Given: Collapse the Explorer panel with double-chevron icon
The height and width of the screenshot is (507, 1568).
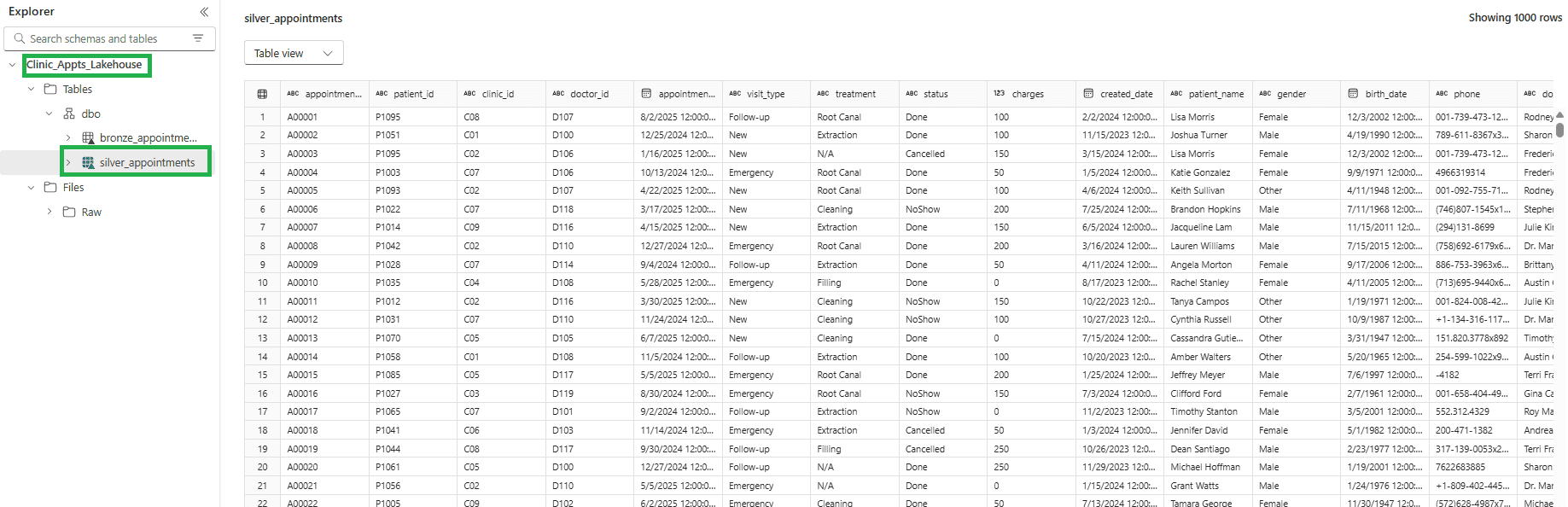Looking at the screenshot, I should coord(204,12).
